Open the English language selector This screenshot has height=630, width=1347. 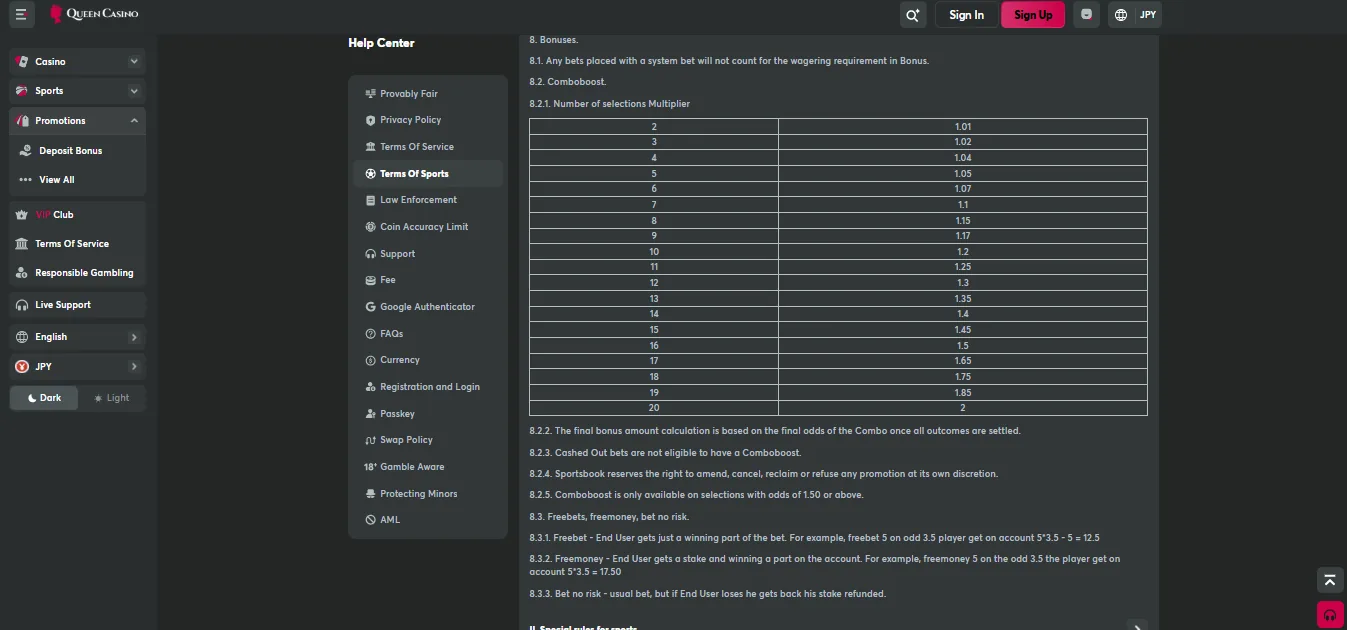pos(77,337)
